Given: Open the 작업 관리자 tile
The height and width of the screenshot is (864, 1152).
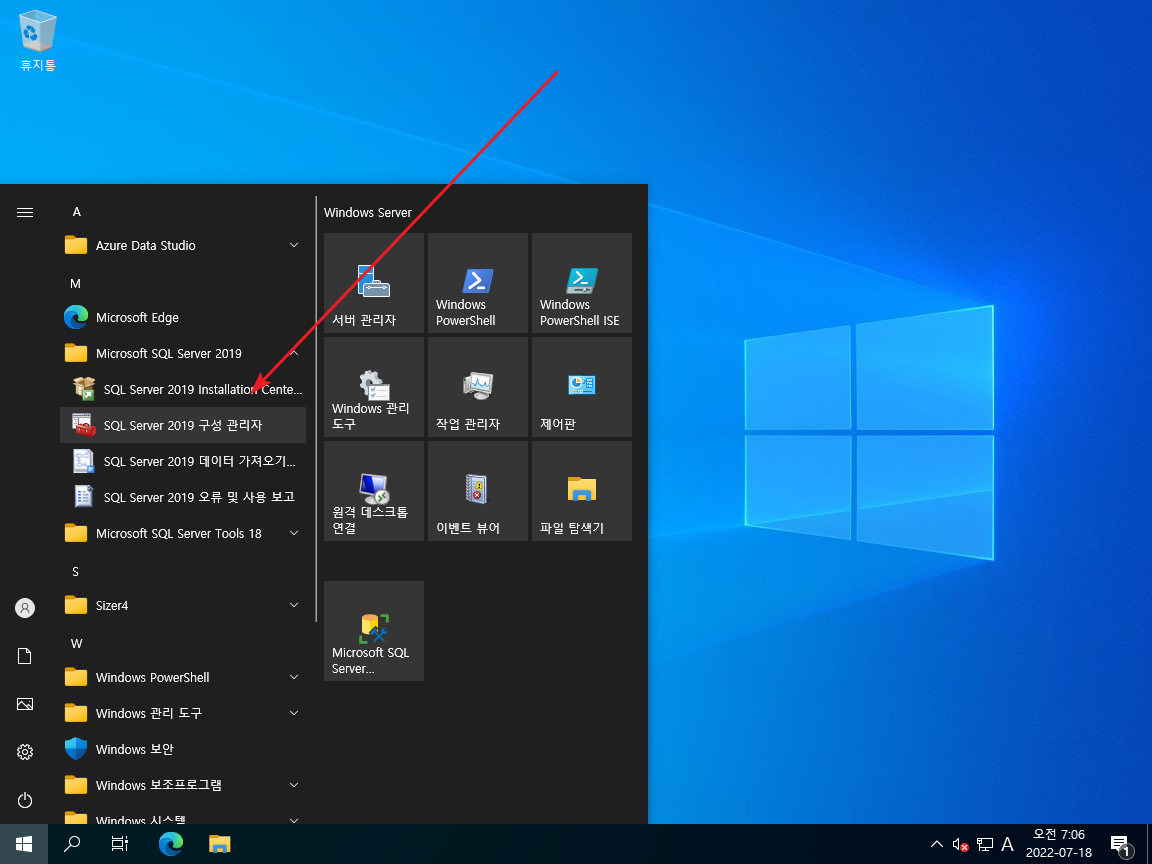Looking at the screenshot, I should coord(478,387).
